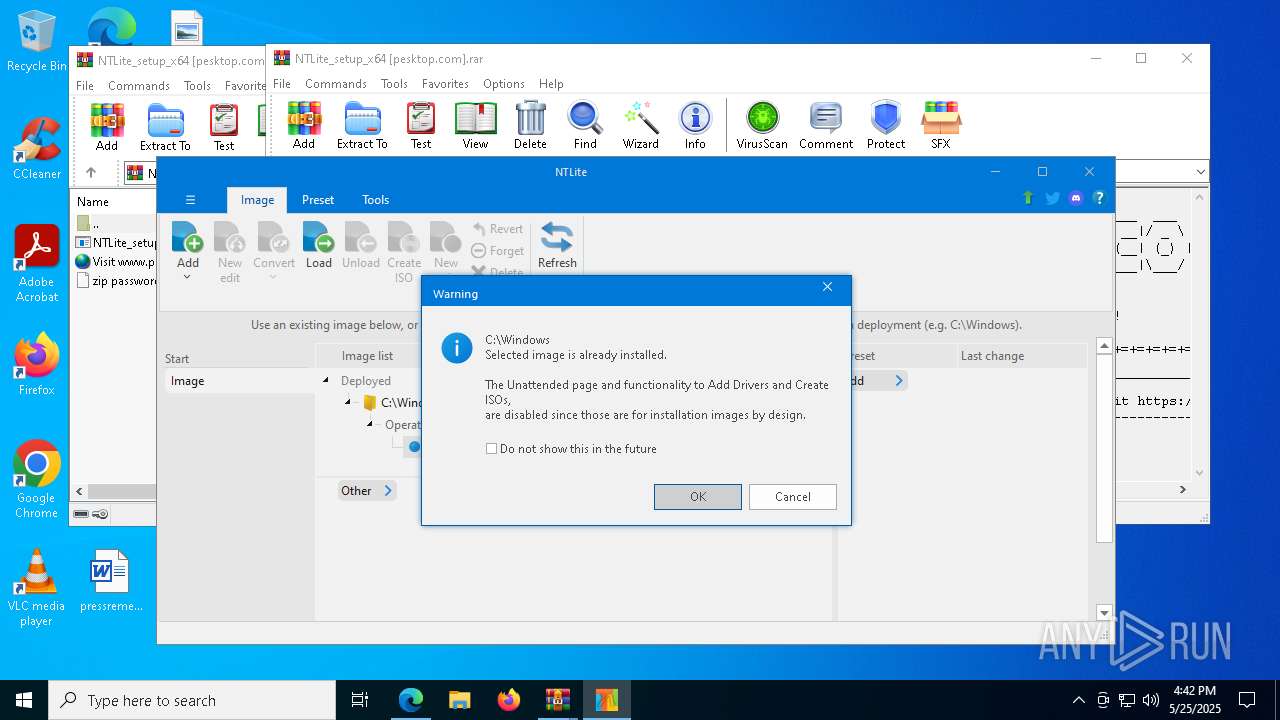This screenshot has width=1280, height=720.
Task: Click the Image list column header
Action: [367, 356]
